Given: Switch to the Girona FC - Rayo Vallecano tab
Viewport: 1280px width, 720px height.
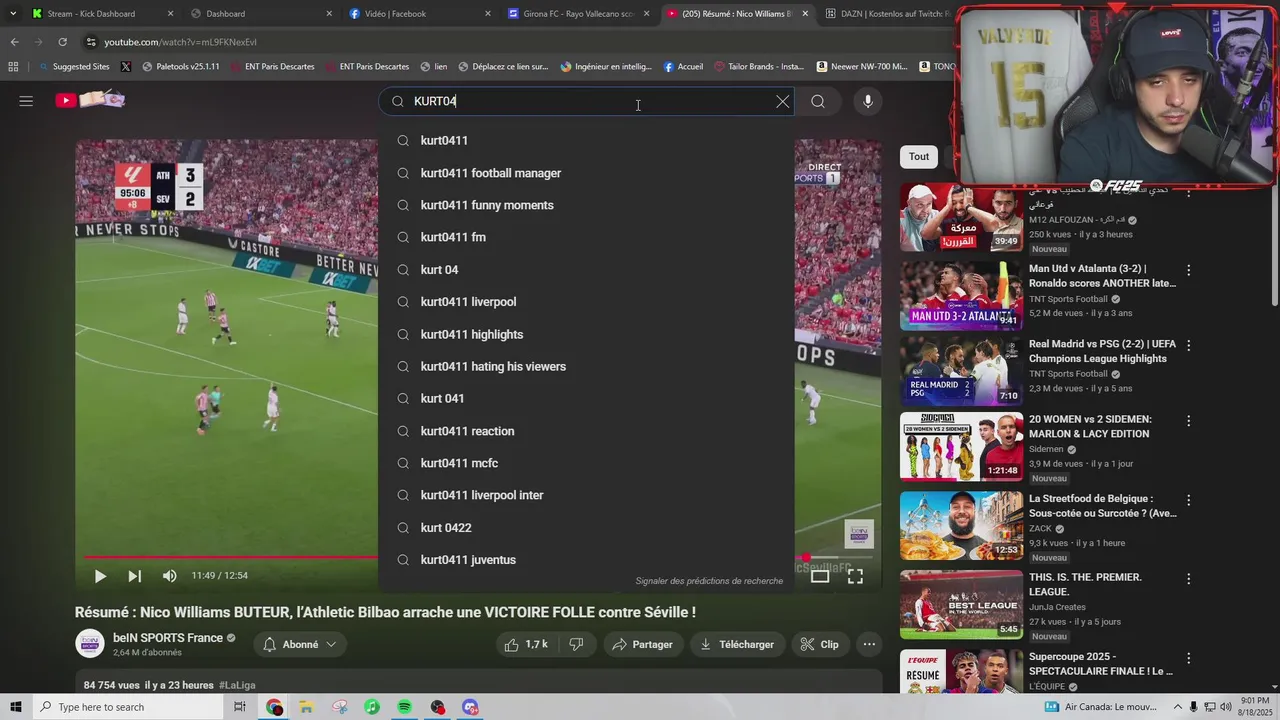Looking at the screenshot, I should [577, 14].
